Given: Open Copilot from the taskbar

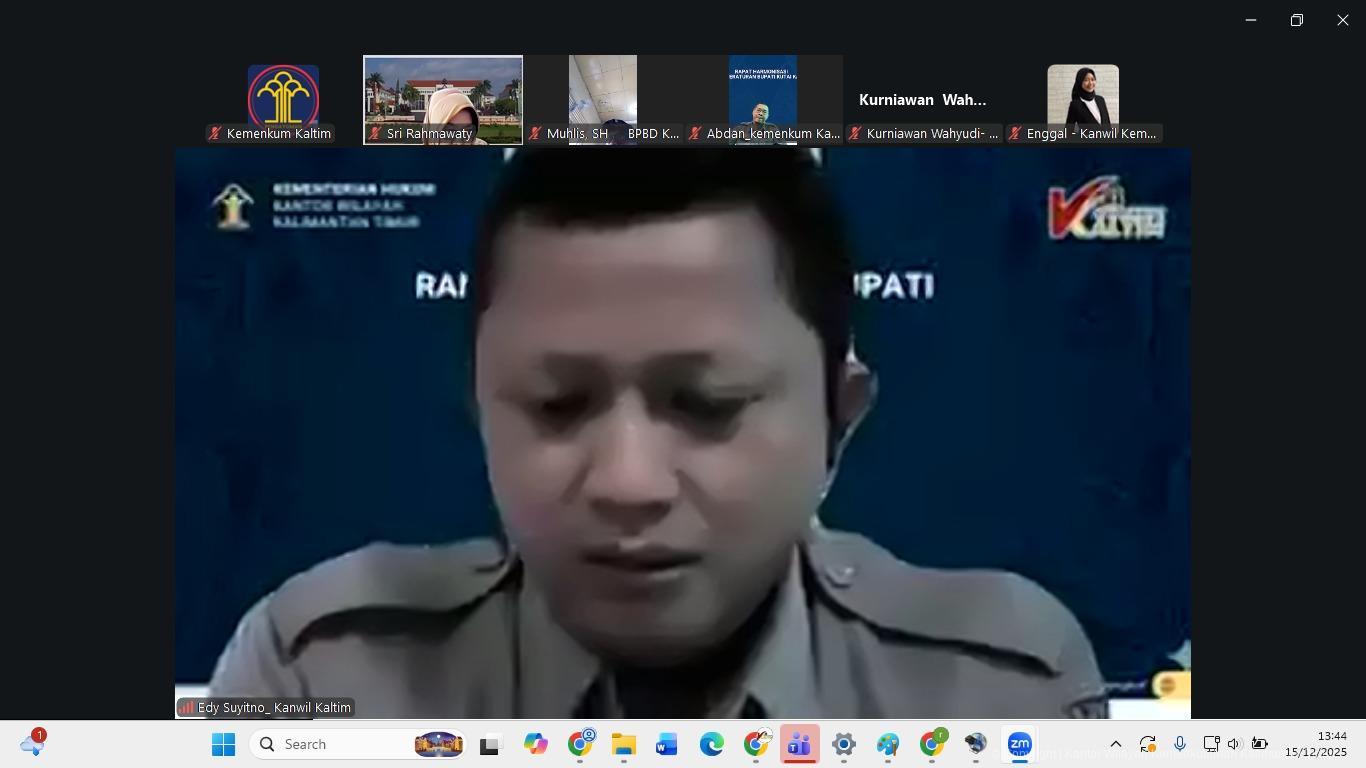Looking at the screenshot, I should (x=535, y=745).
